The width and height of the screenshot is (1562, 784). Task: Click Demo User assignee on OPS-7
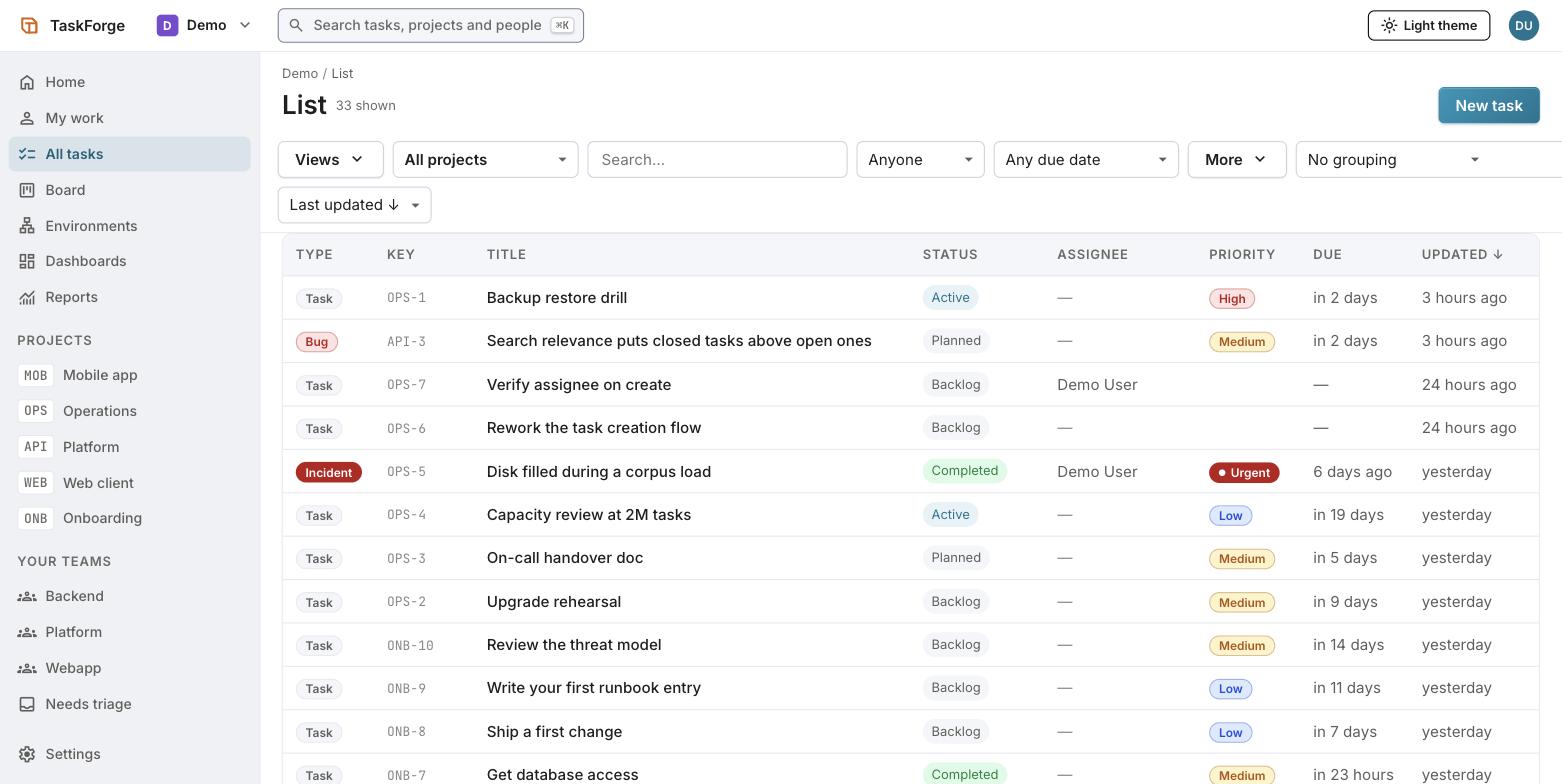[x=1097, y=385]
